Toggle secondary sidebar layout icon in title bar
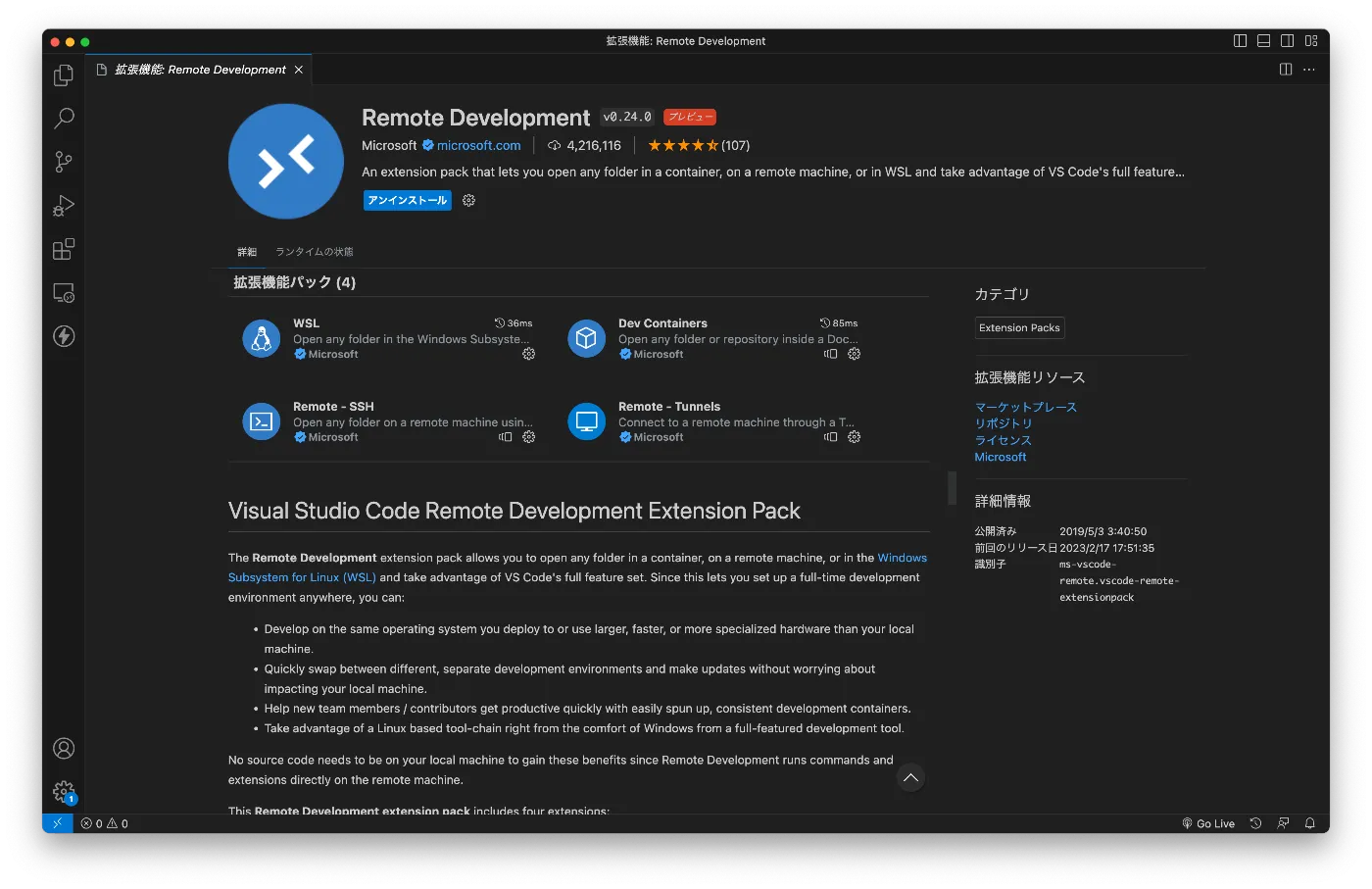 pos(1288,41)
